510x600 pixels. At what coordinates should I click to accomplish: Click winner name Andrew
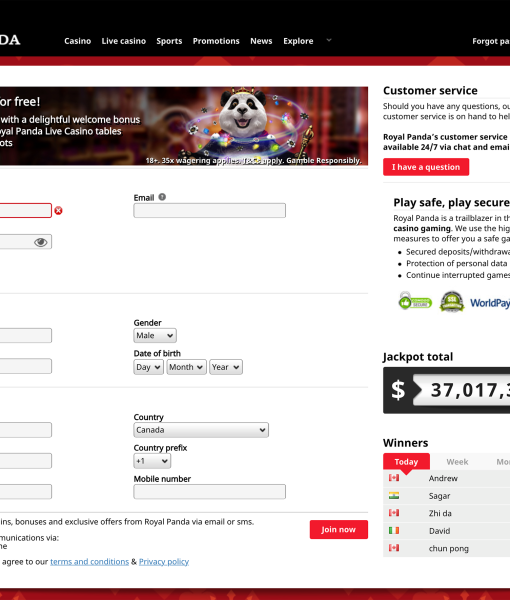pos(443,478)
